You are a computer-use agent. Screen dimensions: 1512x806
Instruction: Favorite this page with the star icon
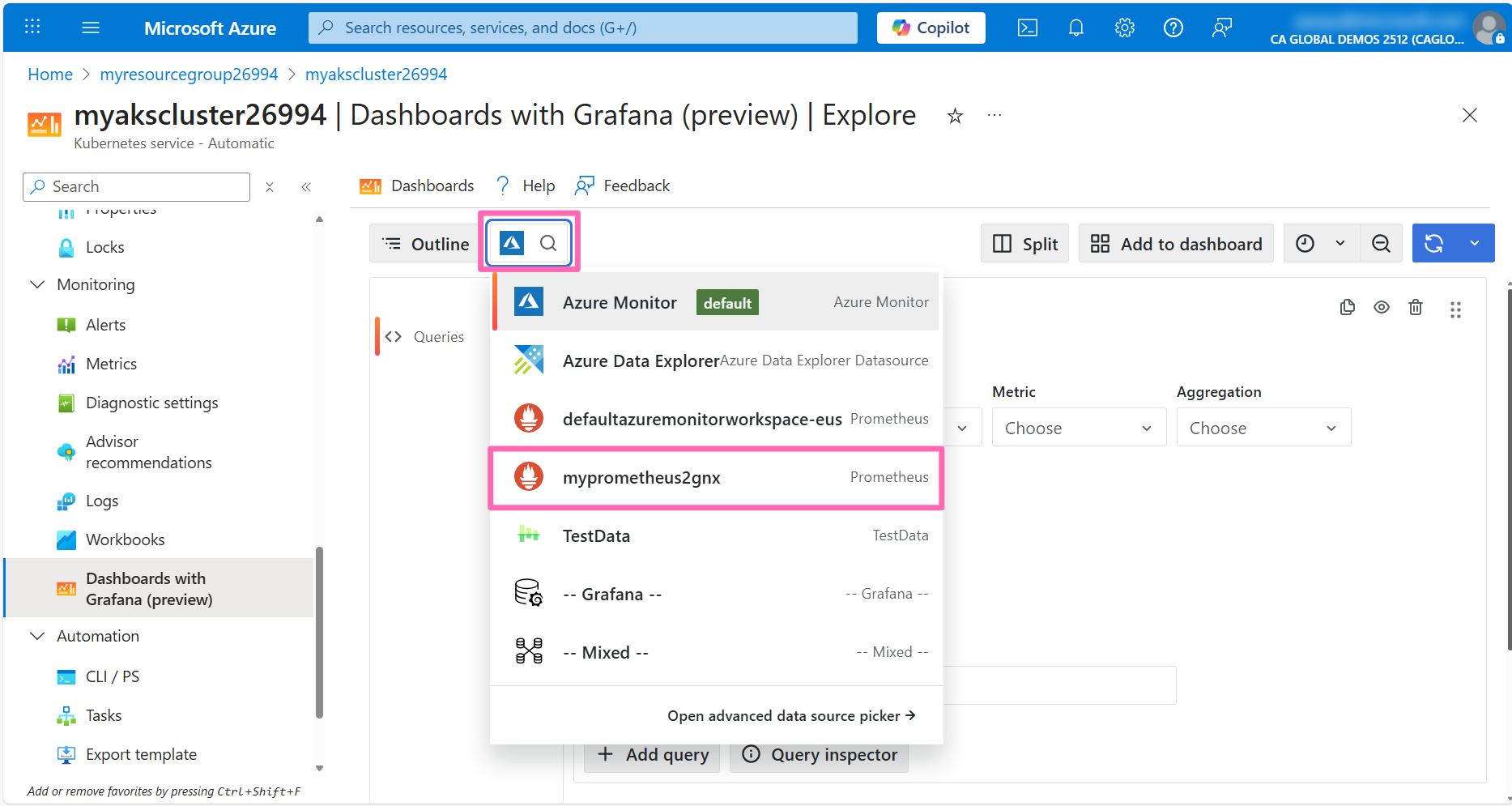[955, 116]
